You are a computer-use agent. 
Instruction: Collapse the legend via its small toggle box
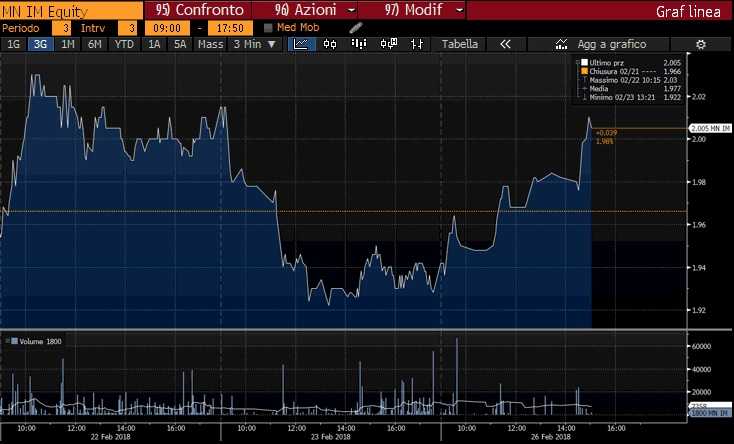coord(578,62)
